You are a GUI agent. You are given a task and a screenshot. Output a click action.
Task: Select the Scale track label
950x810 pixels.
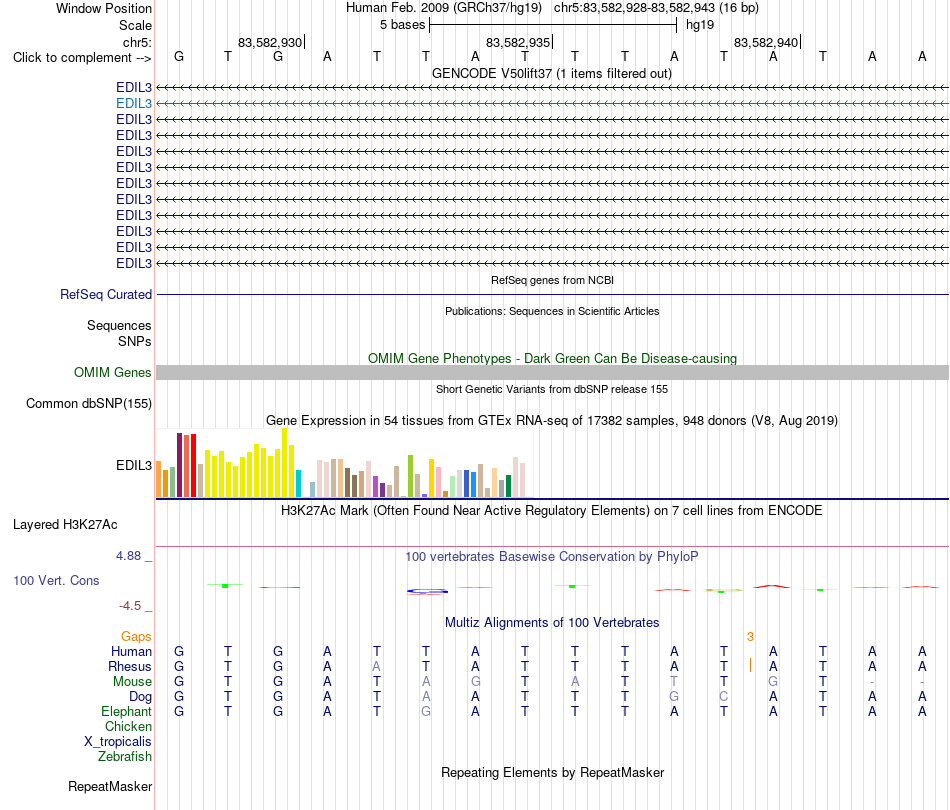point(135,25)
